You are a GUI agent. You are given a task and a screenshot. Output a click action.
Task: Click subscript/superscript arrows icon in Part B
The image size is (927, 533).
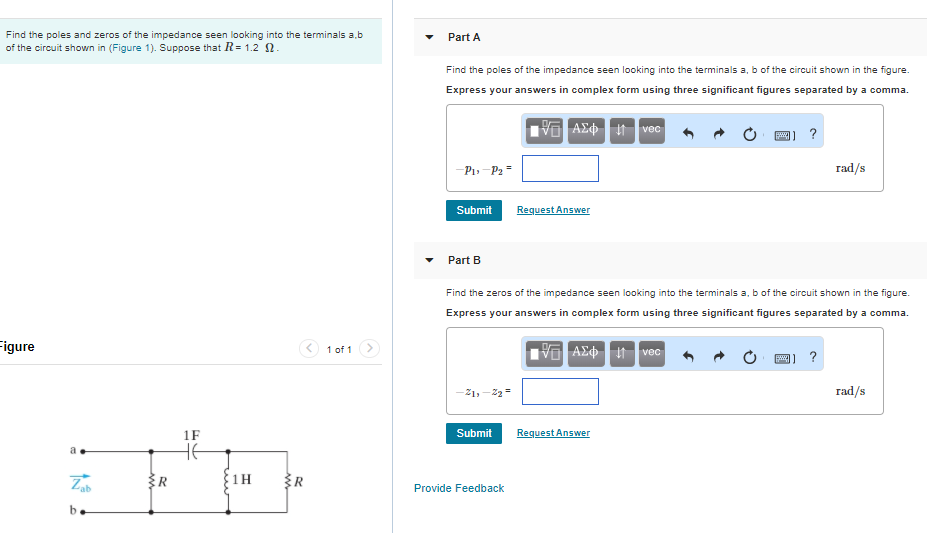[620, 353]
